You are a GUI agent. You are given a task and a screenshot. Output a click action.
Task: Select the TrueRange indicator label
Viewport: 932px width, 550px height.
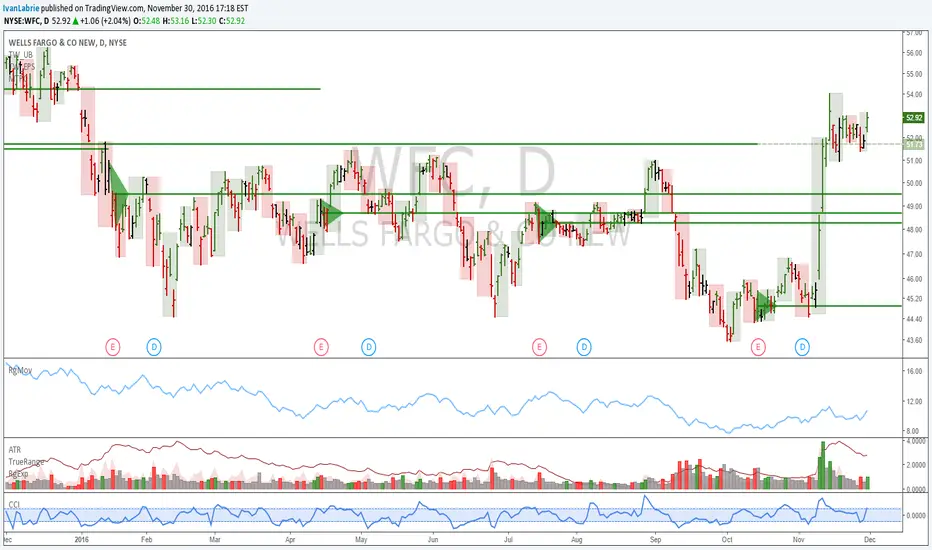(26, 461)
